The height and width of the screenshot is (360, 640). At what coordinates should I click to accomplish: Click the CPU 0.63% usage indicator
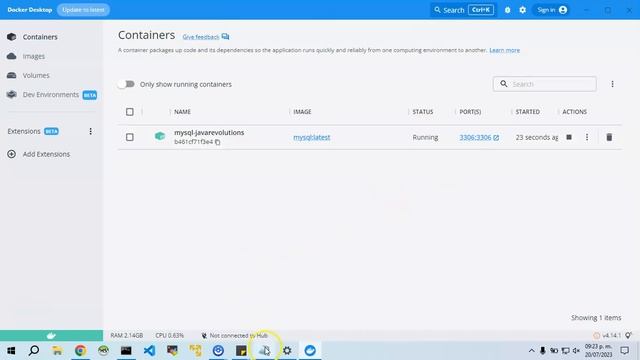click(169, 336)
